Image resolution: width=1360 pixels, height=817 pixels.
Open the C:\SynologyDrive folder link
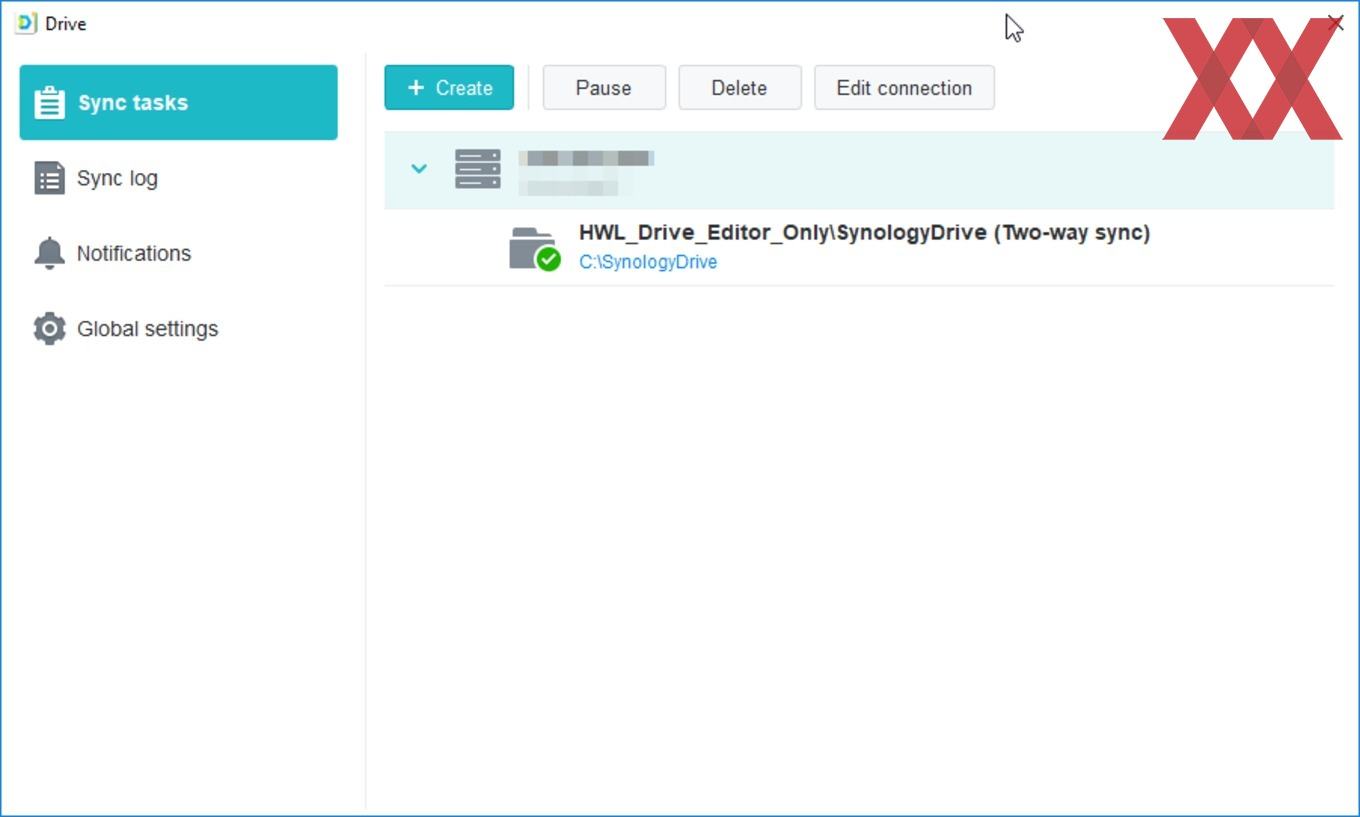click(x=648, y=262)
